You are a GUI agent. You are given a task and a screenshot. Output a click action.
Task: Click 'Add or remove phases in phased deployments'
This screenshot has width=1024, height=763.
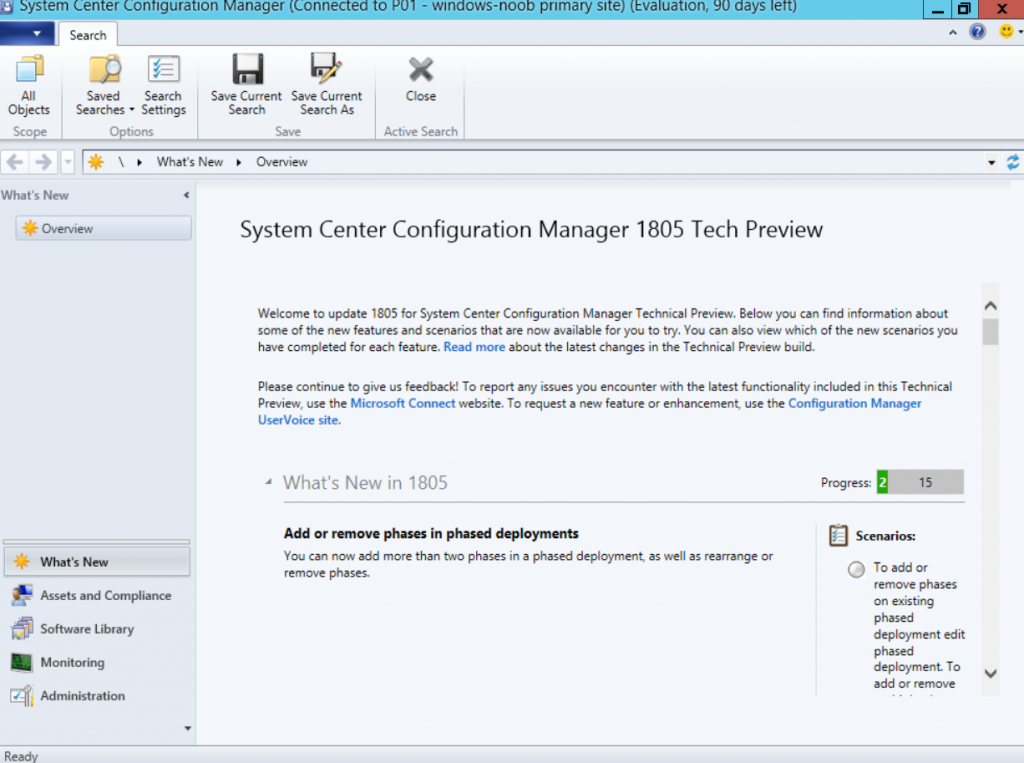coord(431,533)
